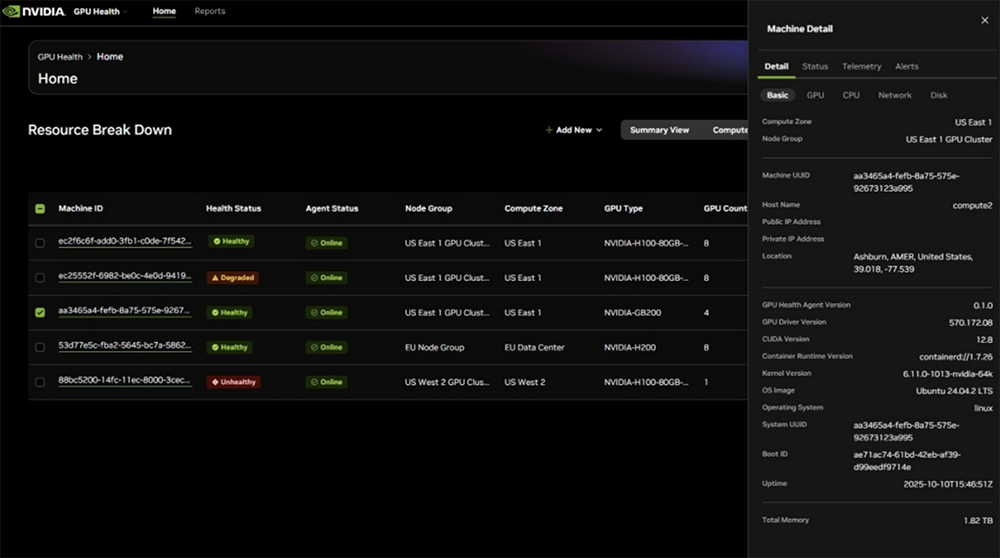Open the Alerts tab in Machine Detail
Image resolution: width=1000 pixels, height=558 pixels.
(906, 67)
